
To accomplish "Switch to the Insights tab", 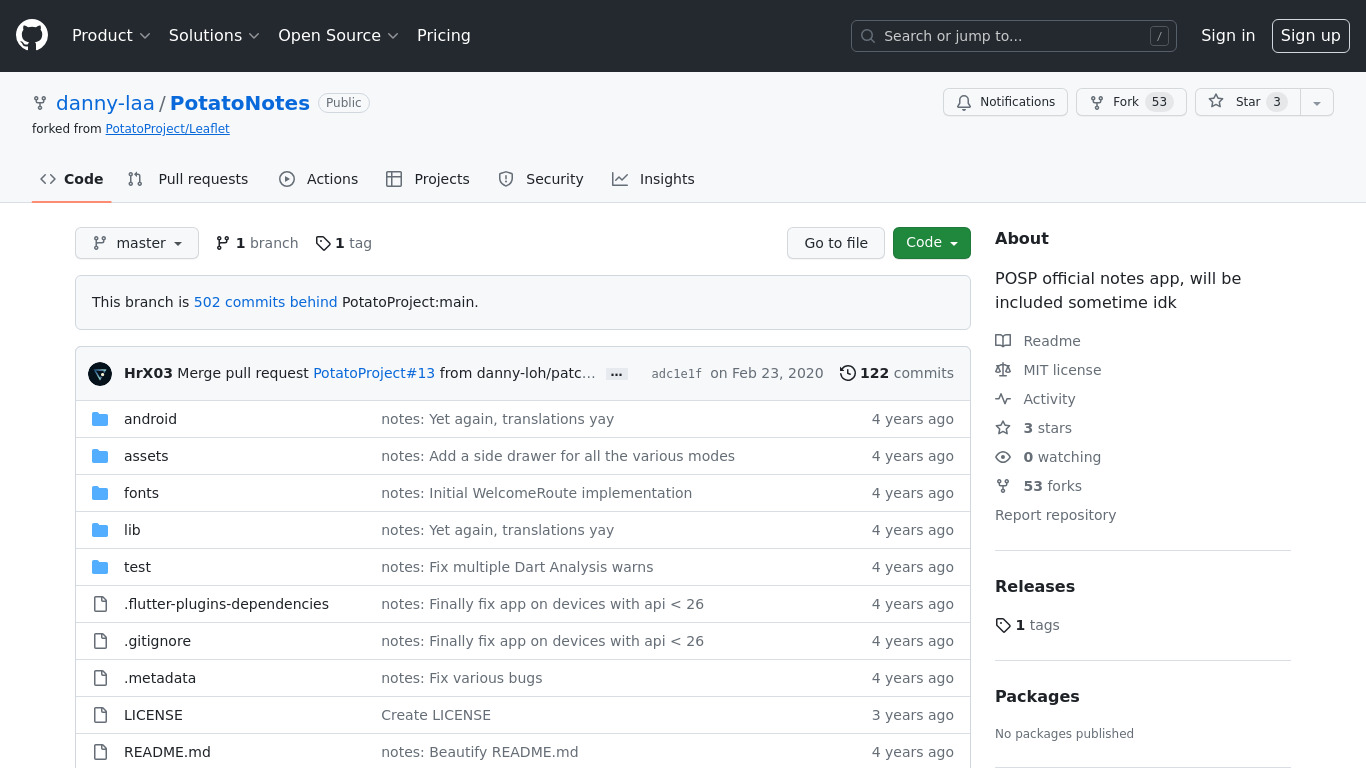I will coord(653,179).
